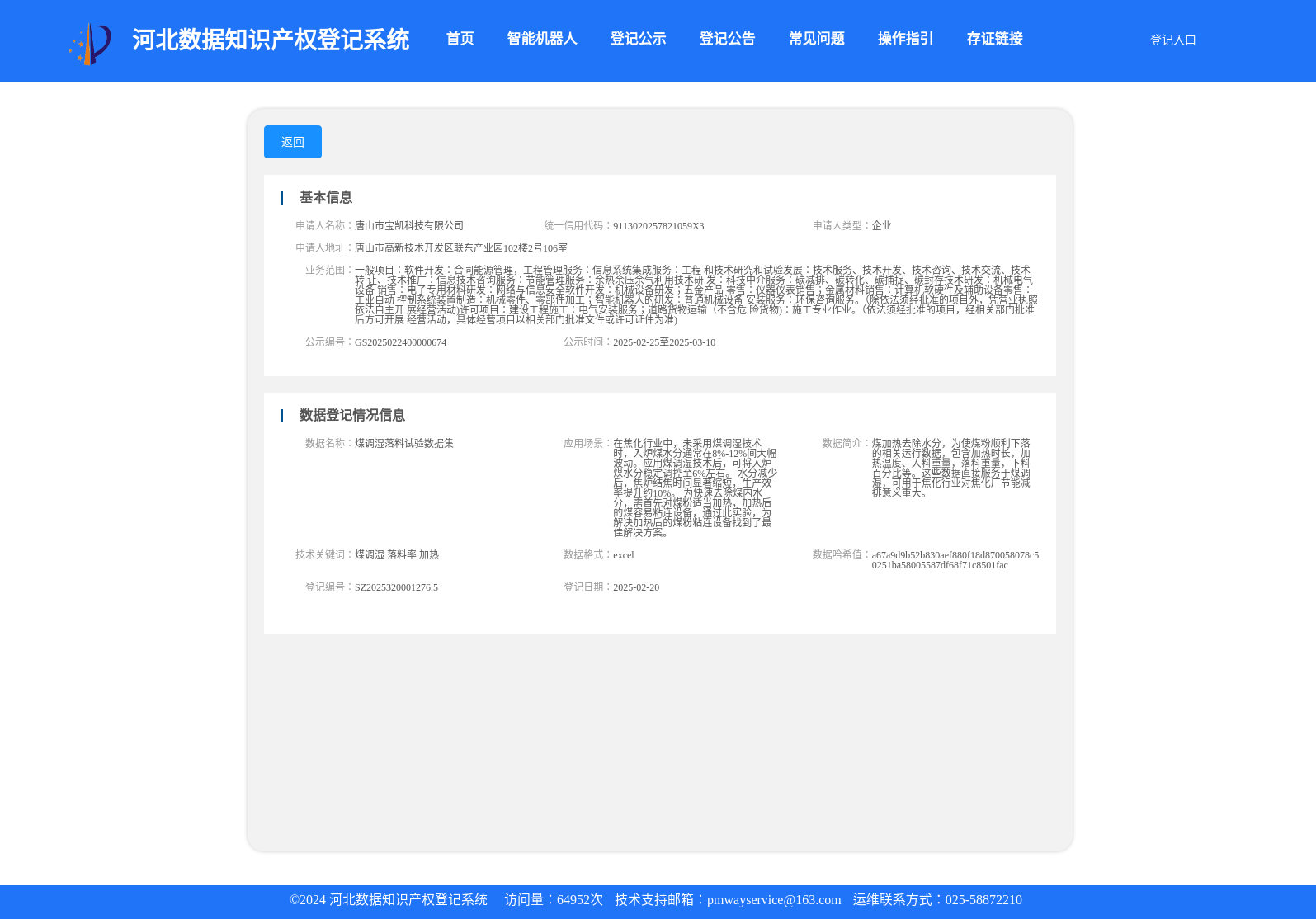The height and width of the screenshot is (919, 1316).
Task: Click the 返回 button
Action: click(293, 142)
